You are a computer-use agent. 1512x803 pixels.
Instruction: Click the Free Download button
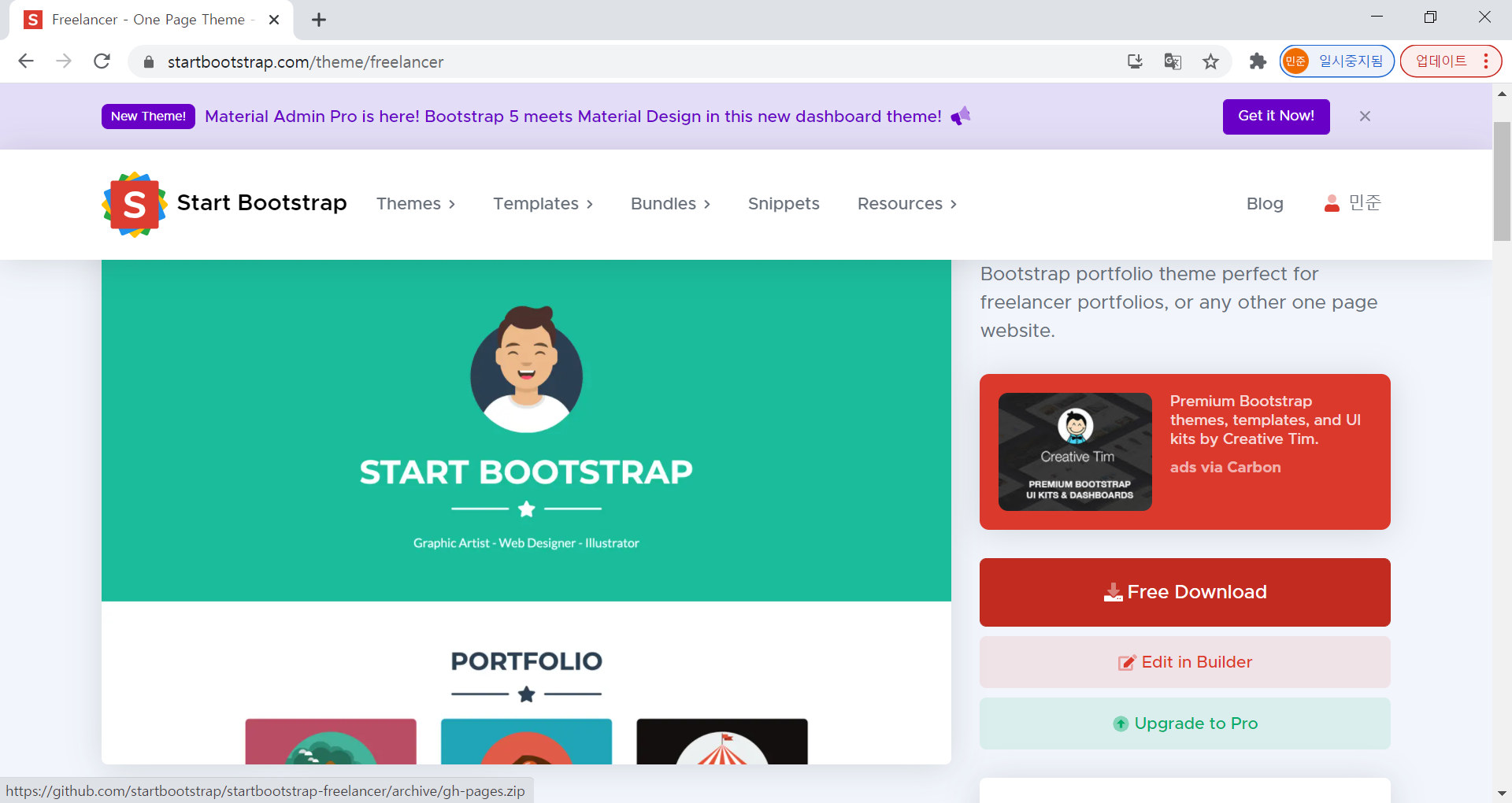pyautogui.click(x=1184, y=592)
